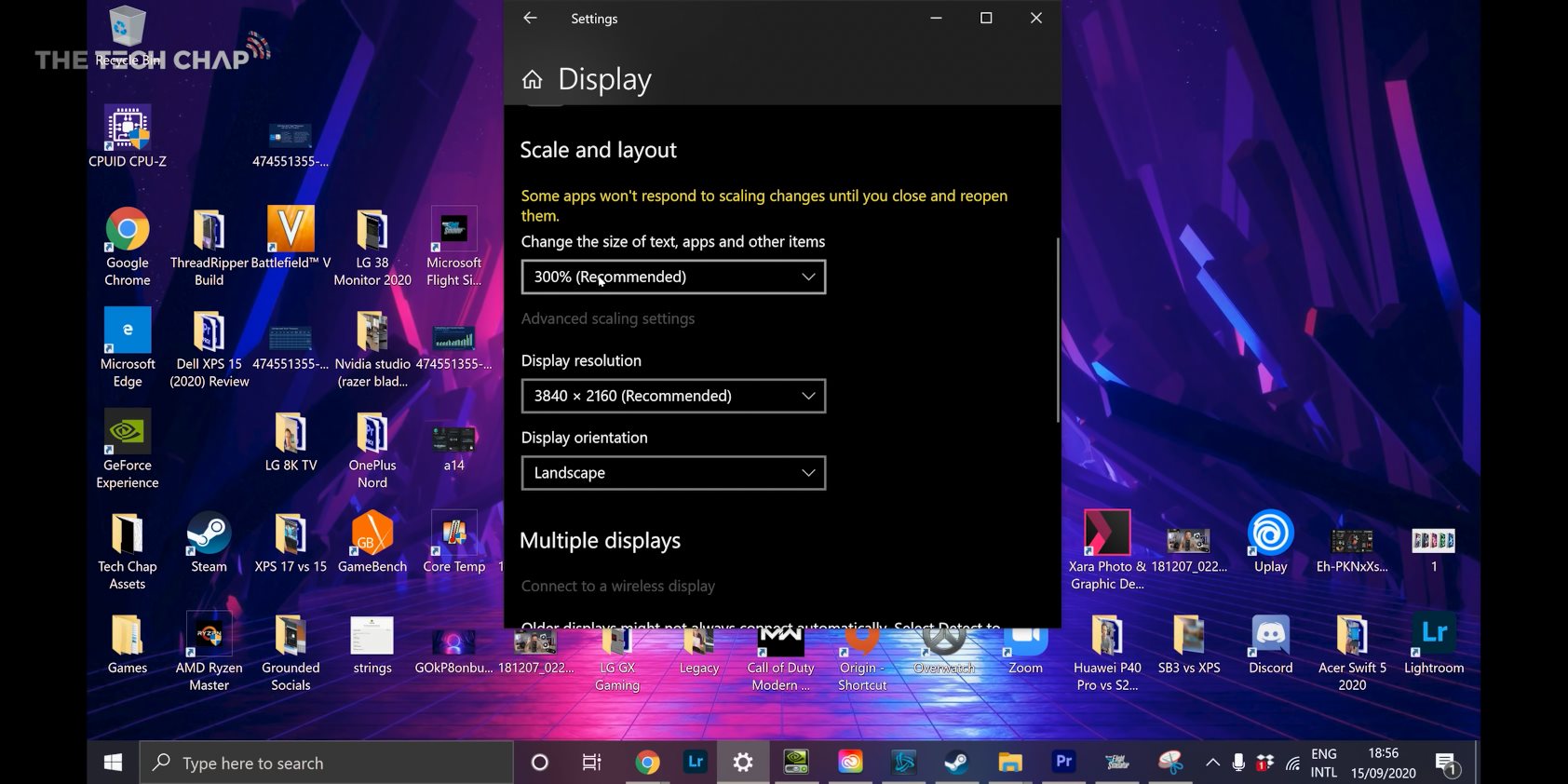Show hidden system tray icons
This screenshot has width=1568, height=784.
click(x=1212, y=764)
